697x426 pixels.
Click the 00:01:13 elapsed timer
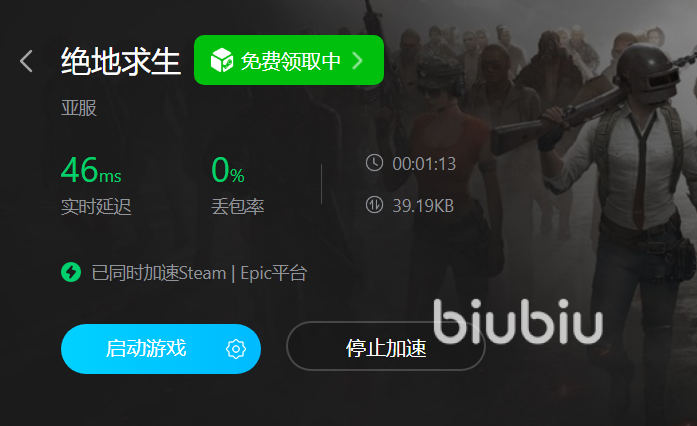(x=424, y=164)
